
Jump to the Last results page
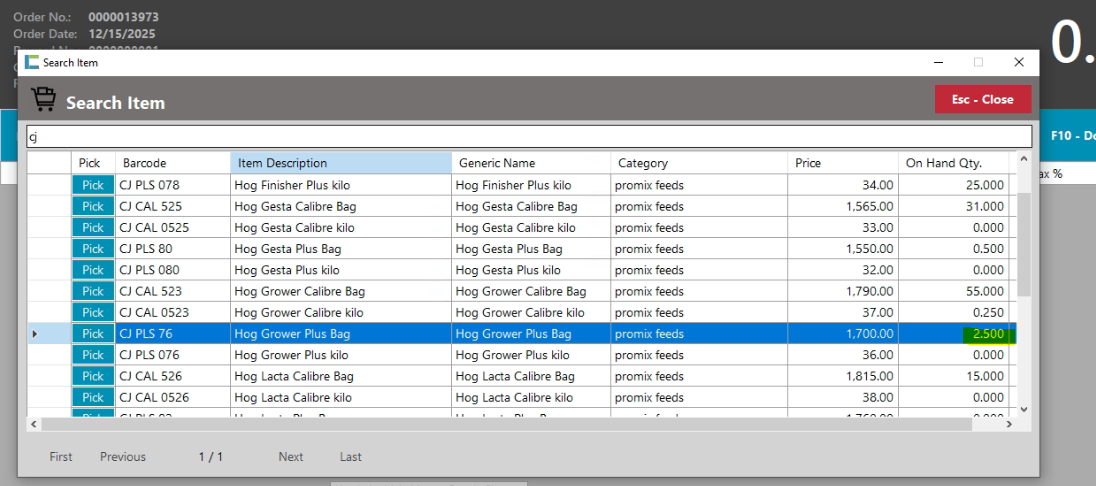click(x=351, y=457)
